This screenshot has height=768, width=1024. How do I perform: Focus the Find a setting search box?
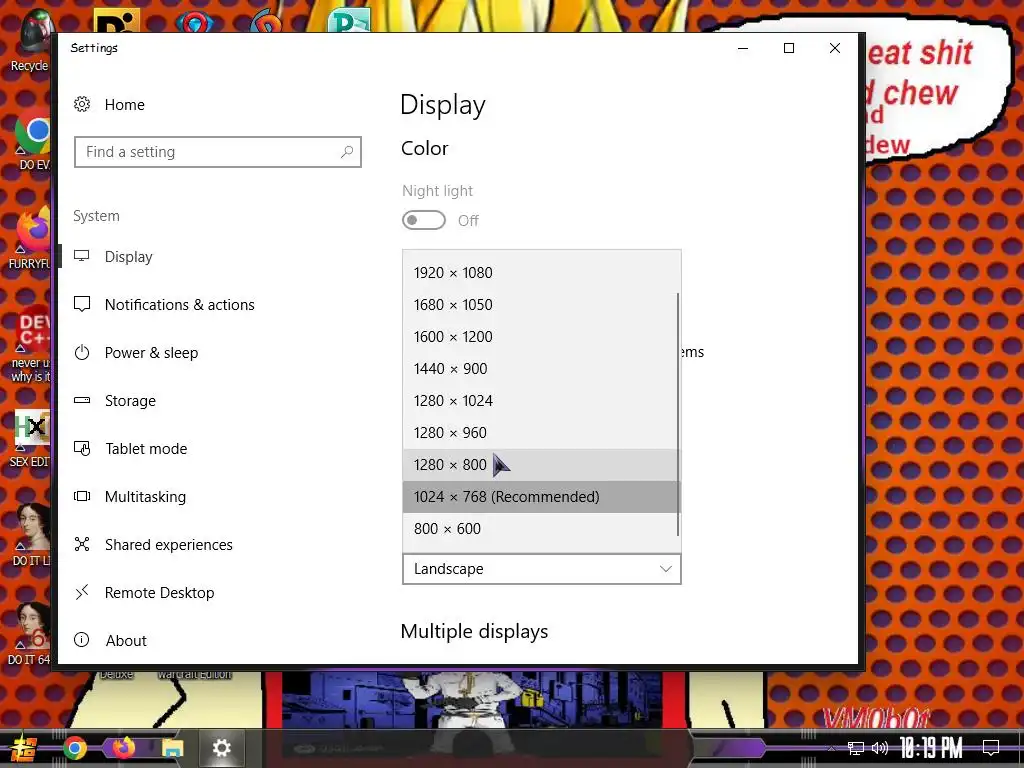(217, 152)
